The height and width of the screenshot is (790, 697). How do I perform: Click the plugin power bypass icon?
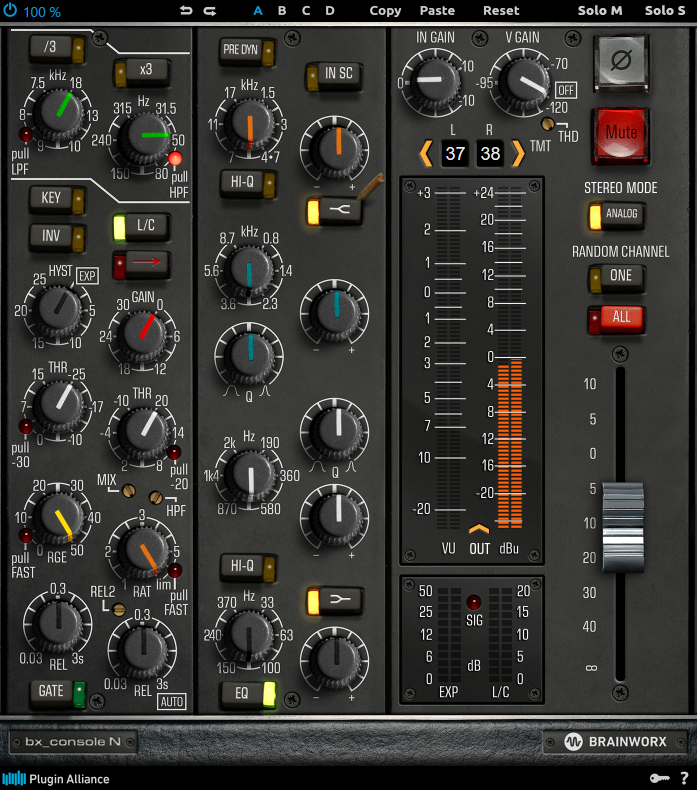click(x=10, y=11)
